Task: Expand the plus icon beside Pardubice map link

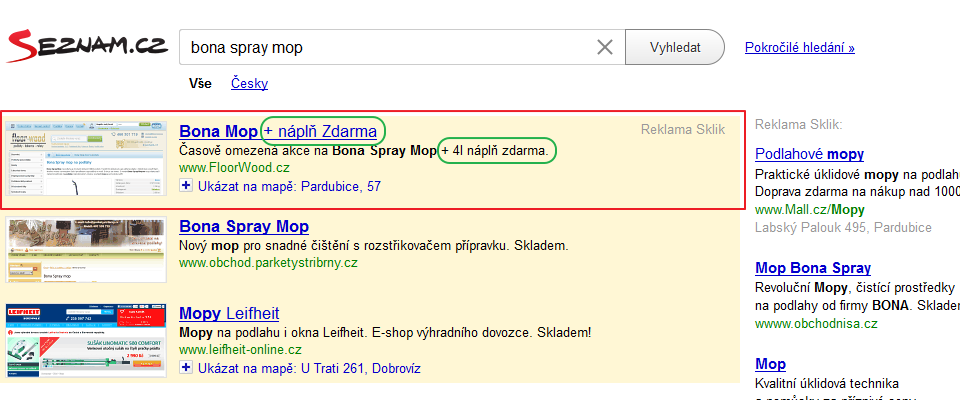Action: 185,186
